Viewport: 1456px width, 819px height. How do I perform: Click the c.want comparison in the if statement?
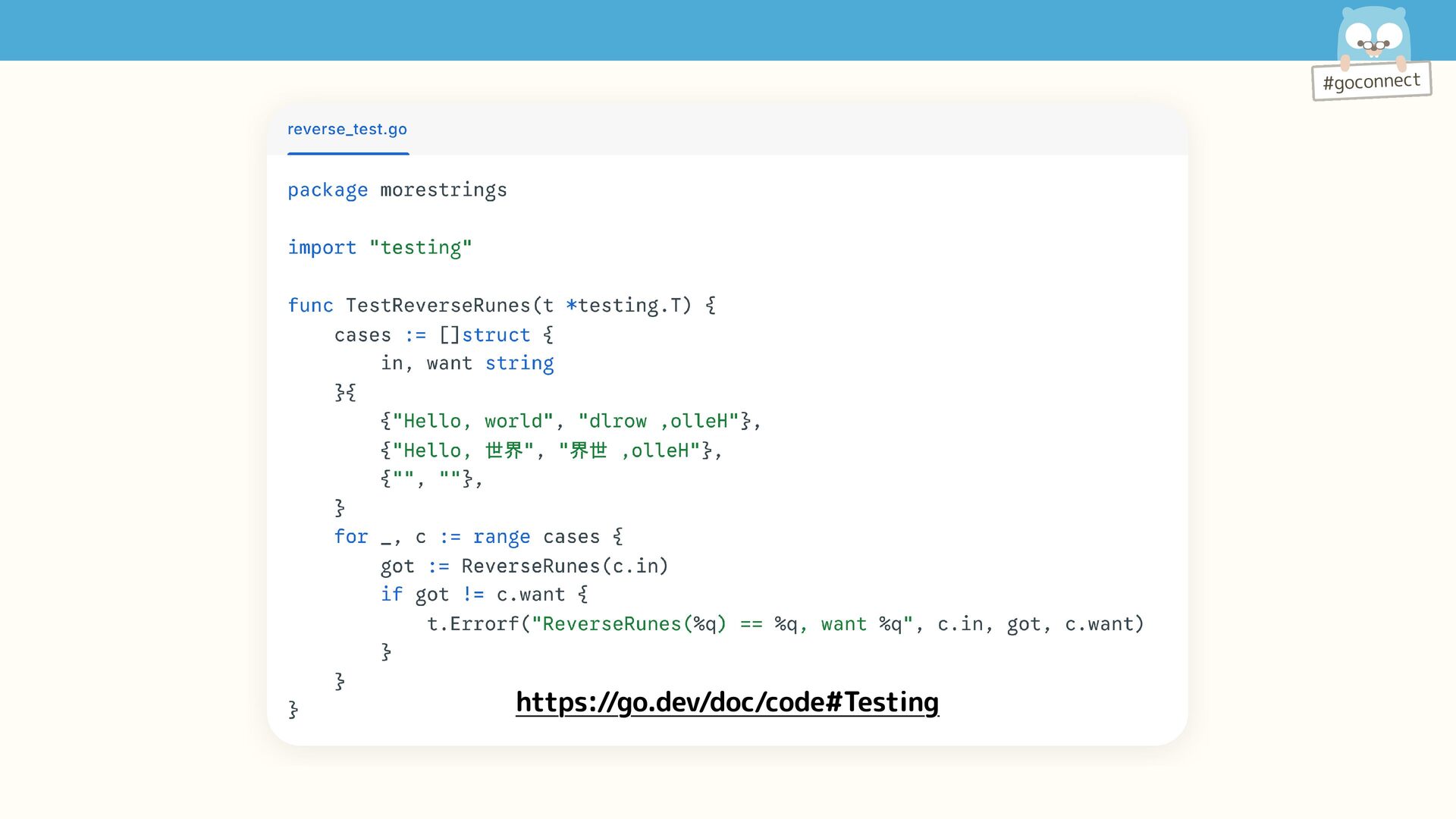pos(530,595)
